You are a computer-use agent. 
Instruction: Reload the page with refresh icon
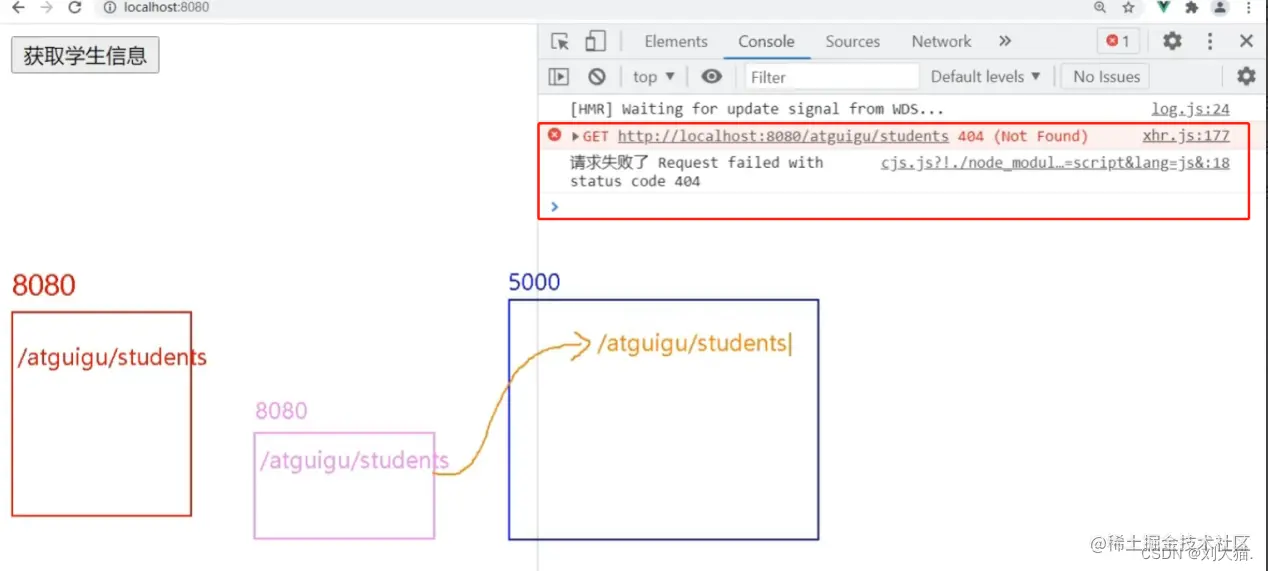click(x=75, y=7)
